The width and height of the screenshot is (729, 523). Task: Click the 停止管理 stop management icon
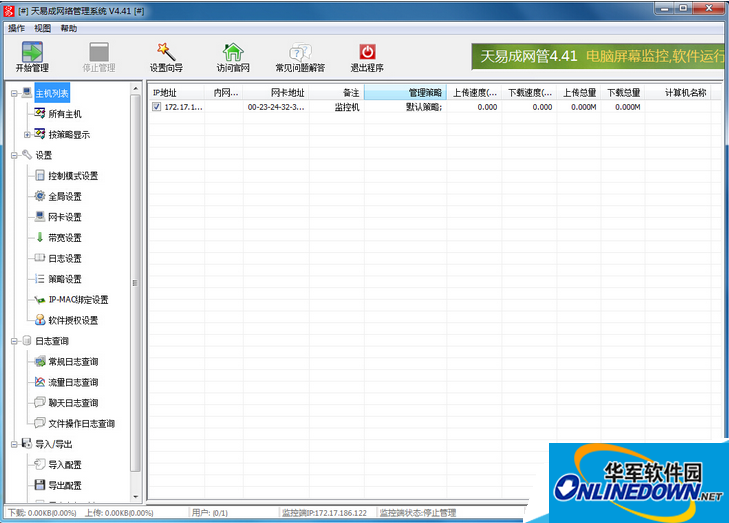coord(99,52)
